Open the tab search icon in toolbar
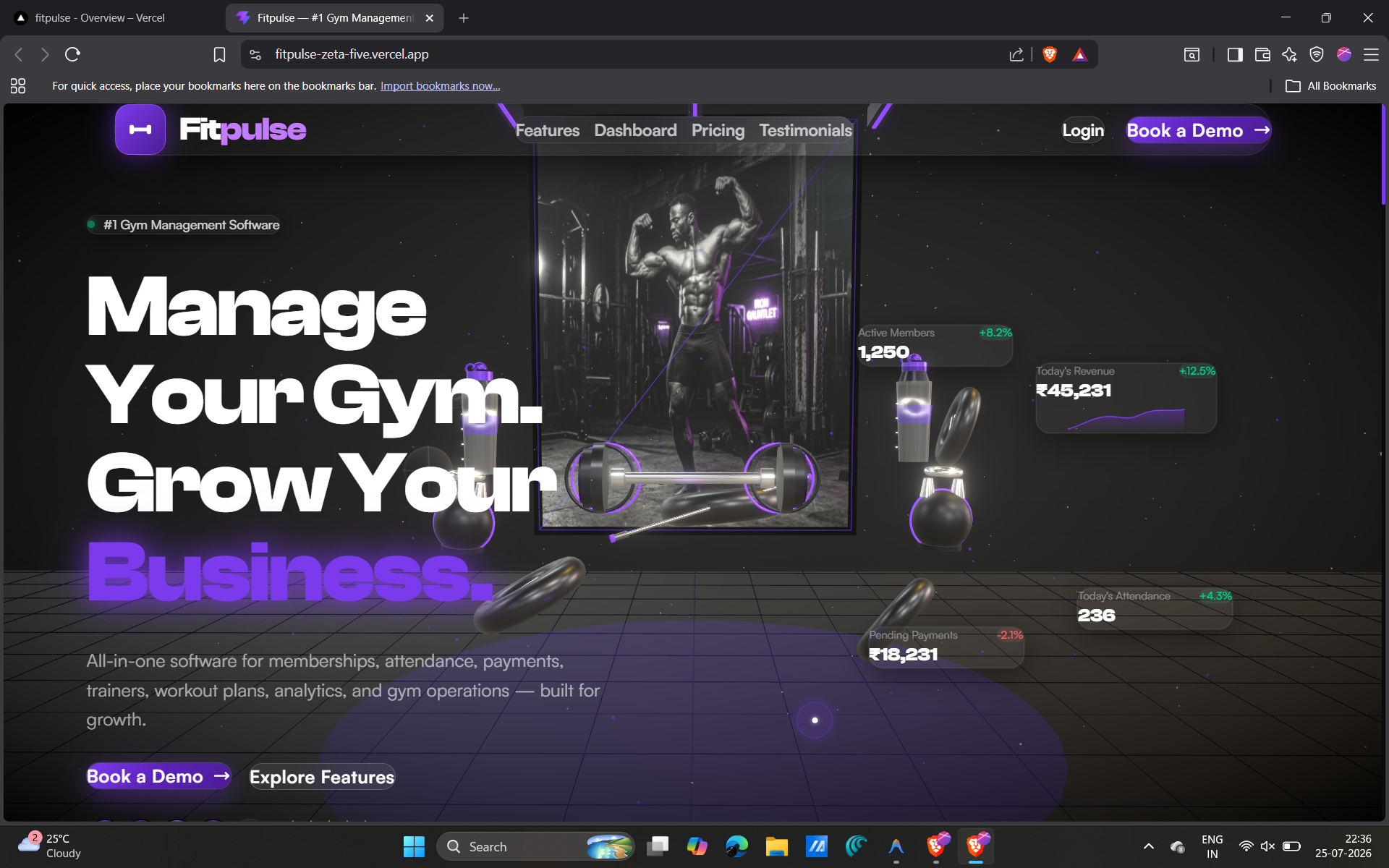 pyautogui.click(x=1192, y=54)
